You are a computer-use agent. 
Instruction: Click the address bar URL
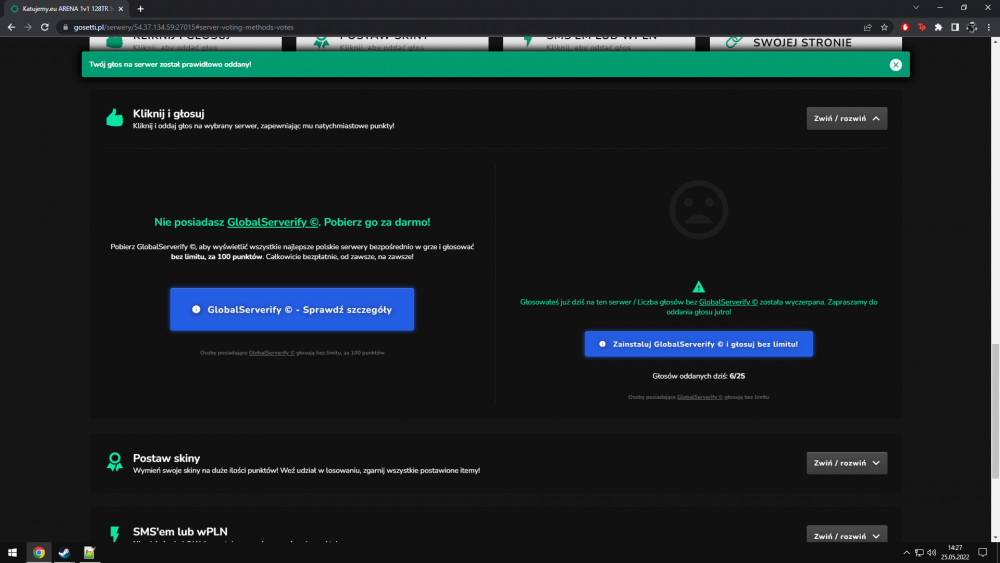(x=183, y=27)
